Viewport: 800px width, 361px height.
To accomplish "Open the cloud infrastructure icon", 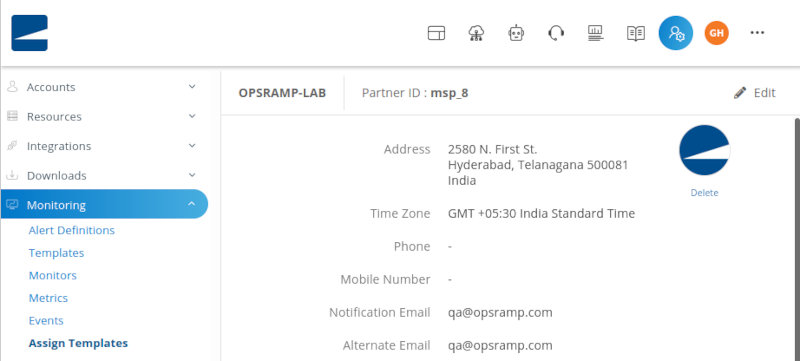I will click(477, 33).
